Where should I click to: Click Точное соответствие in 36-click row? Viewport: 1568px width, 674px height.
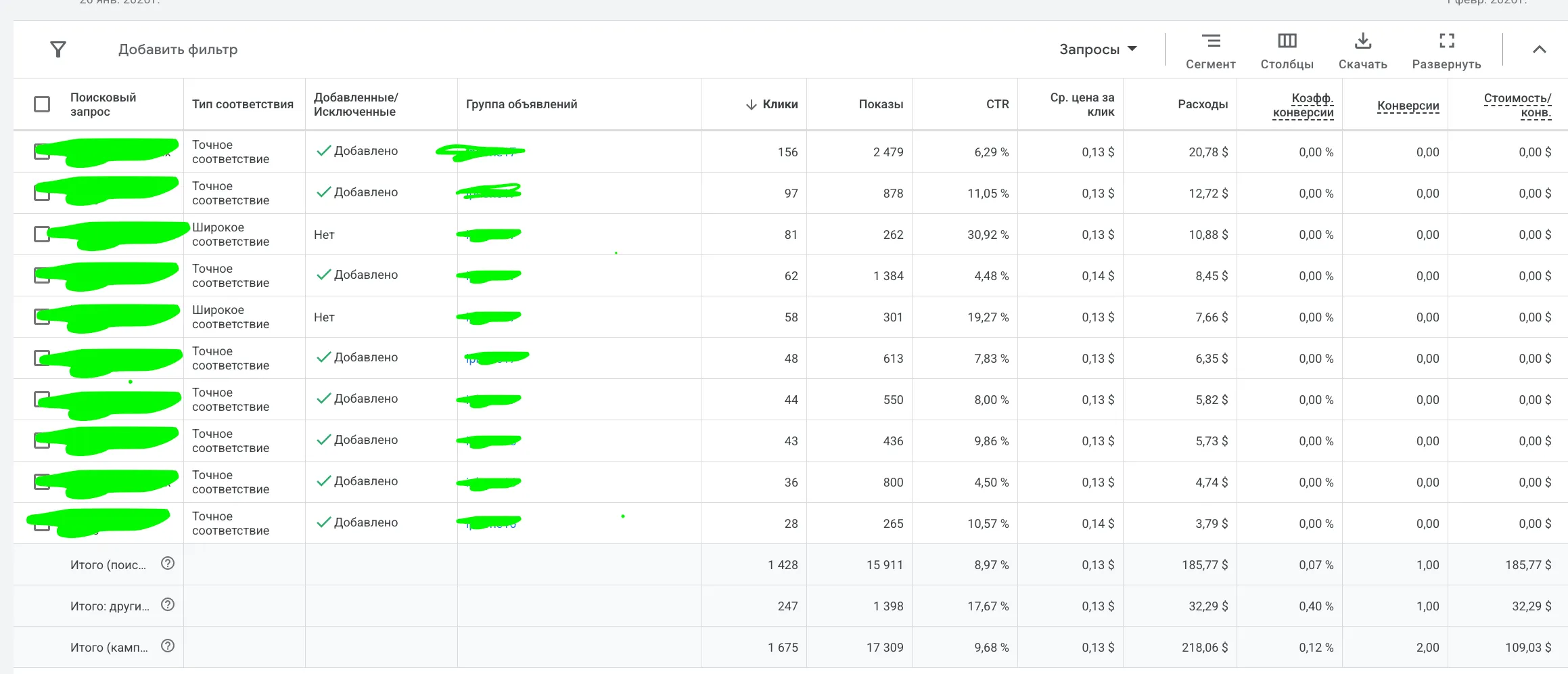coord(231,482)
